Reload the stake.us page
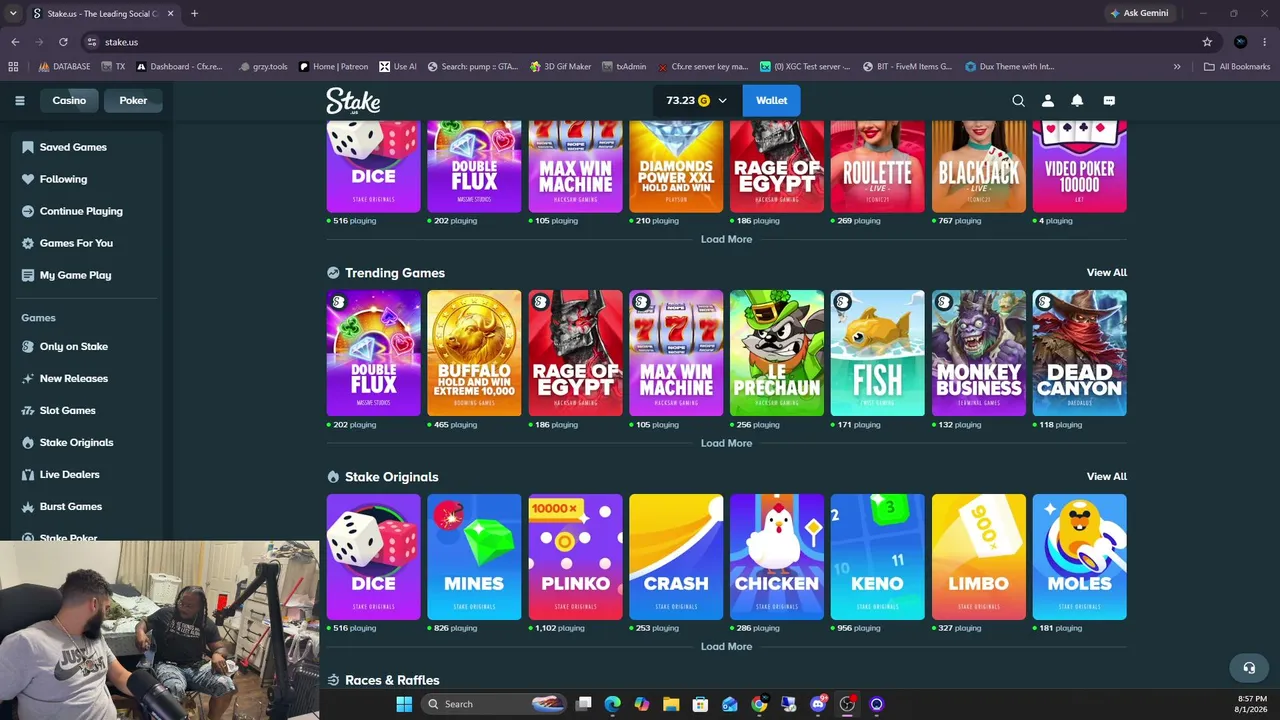This screenshot has height=720, width=1280. tap(63, 42)
